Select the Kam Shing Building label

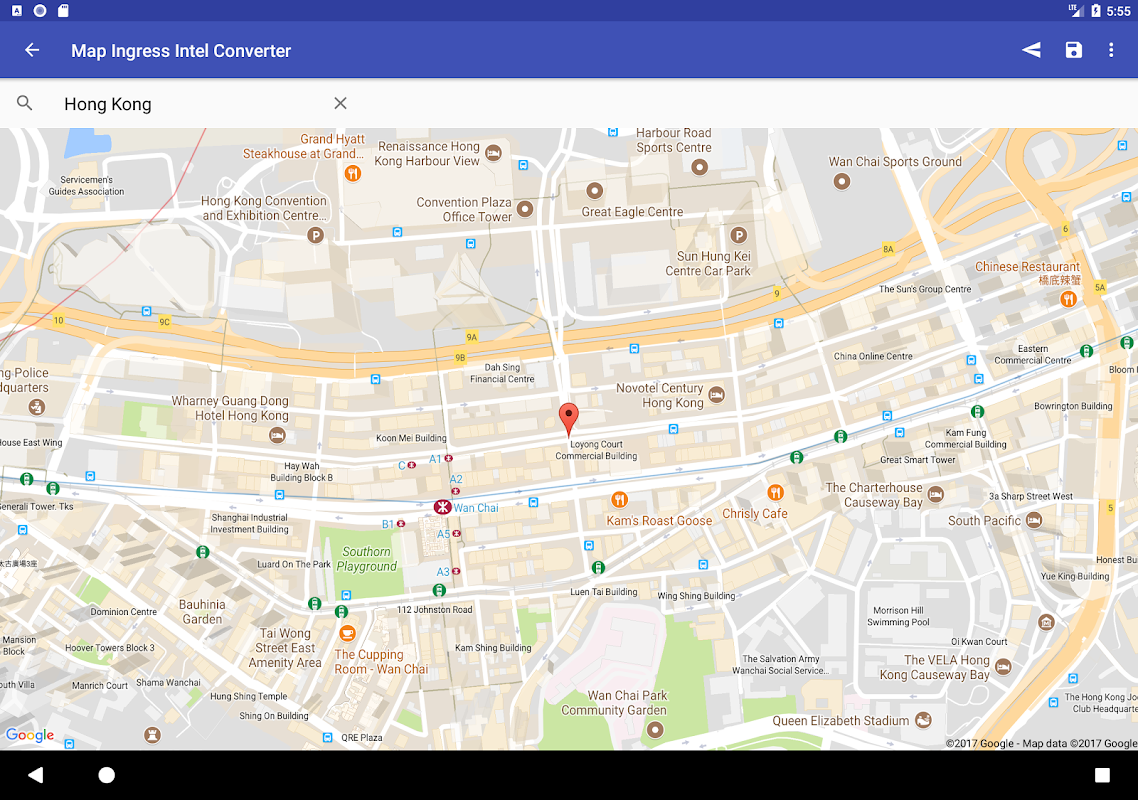(493, 648)
